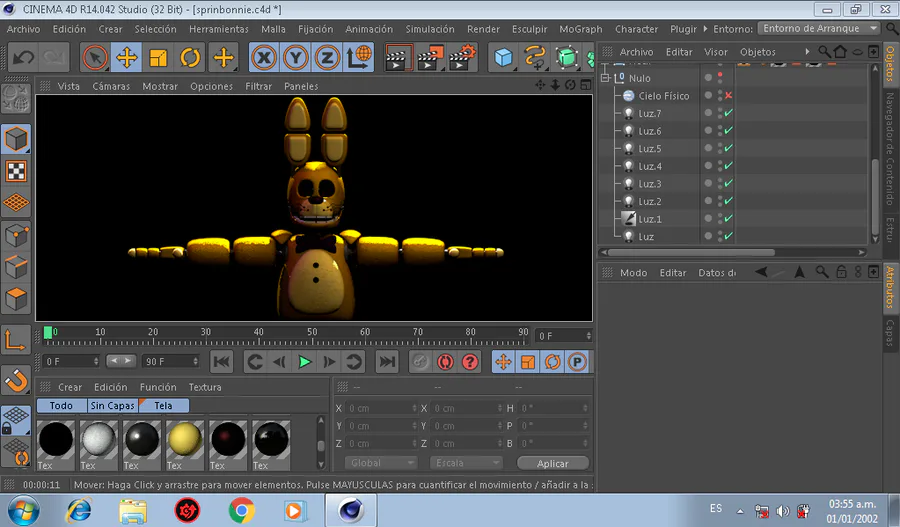Open Google Chrome from the taskbar
This screenshot has height=527, width=900.
[x=241, y=511]
